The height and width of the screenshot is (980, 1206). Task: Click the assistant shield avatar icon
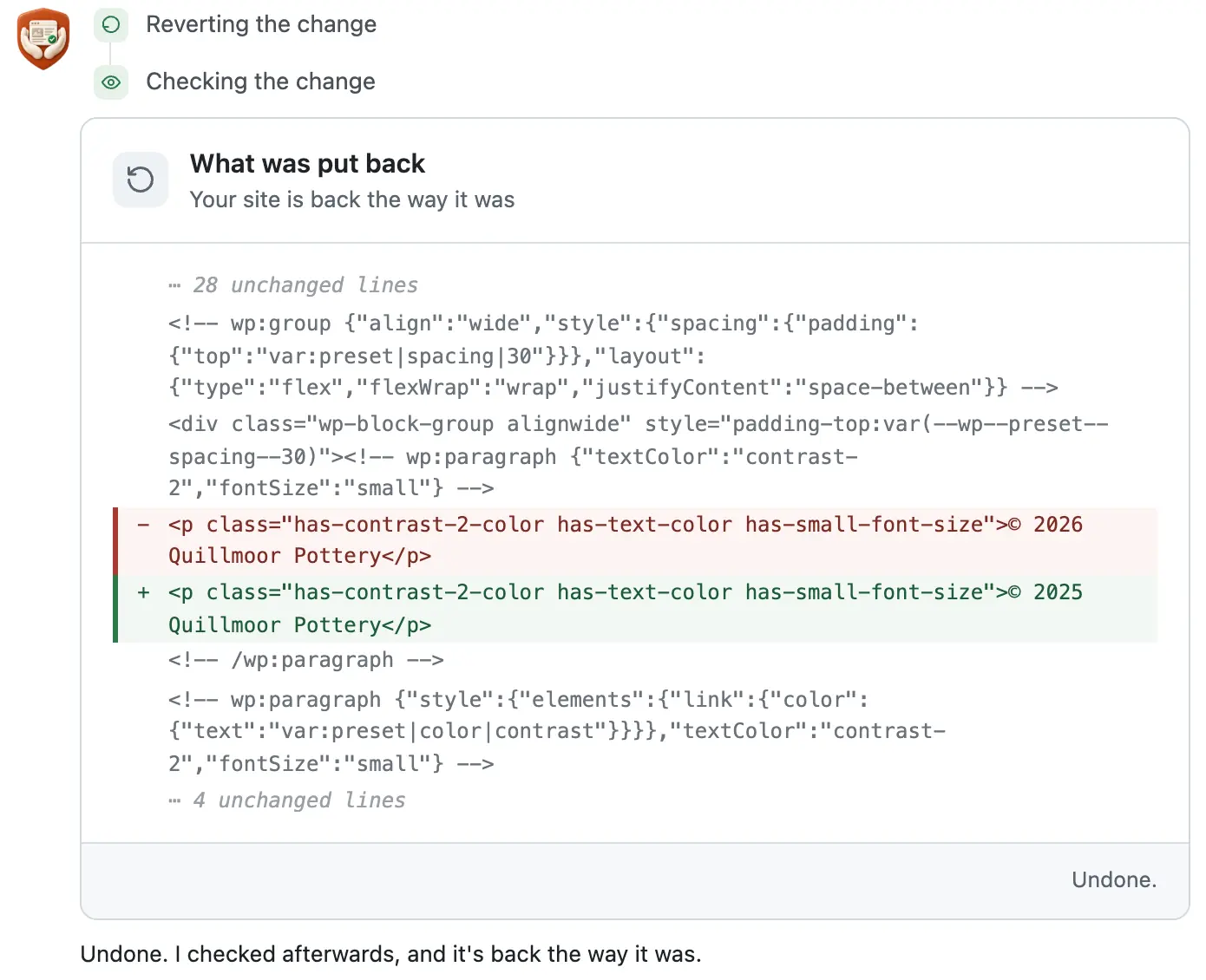tap(43, 39)
